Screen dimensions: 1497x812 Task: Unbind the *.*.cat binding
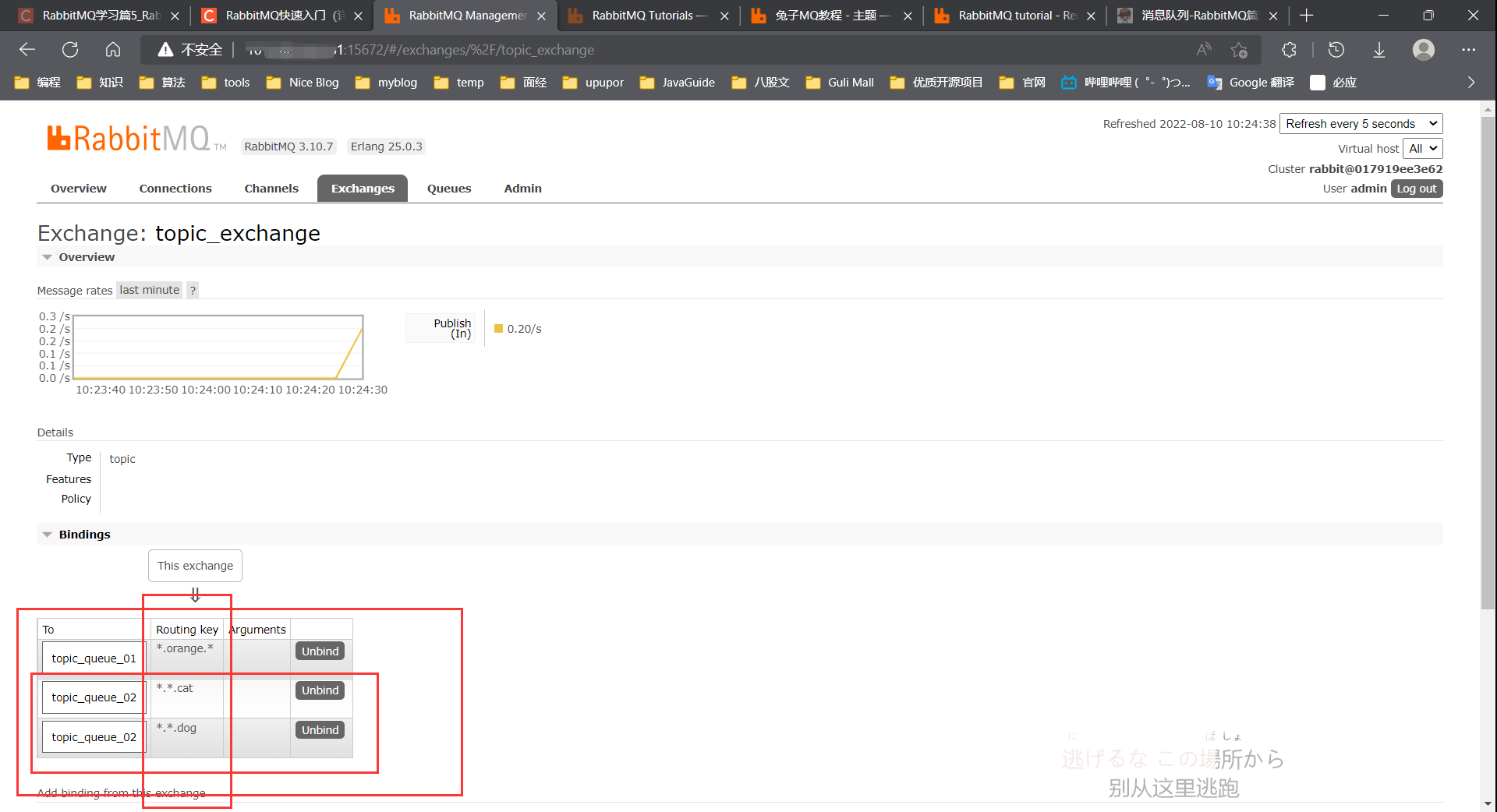point(320,690)
